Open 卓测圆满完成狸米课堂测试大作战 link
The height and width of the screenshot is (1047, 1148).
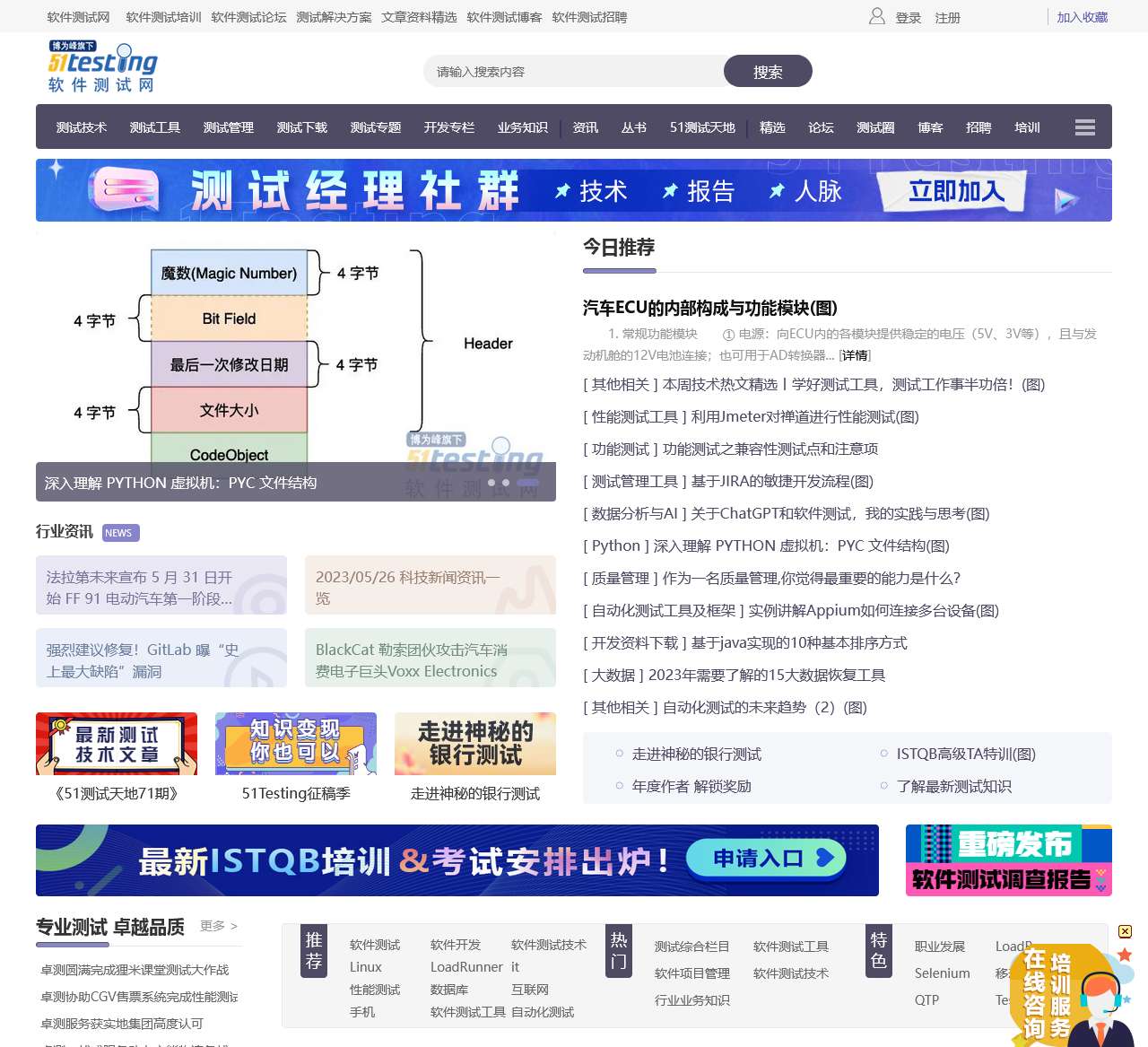135,970
